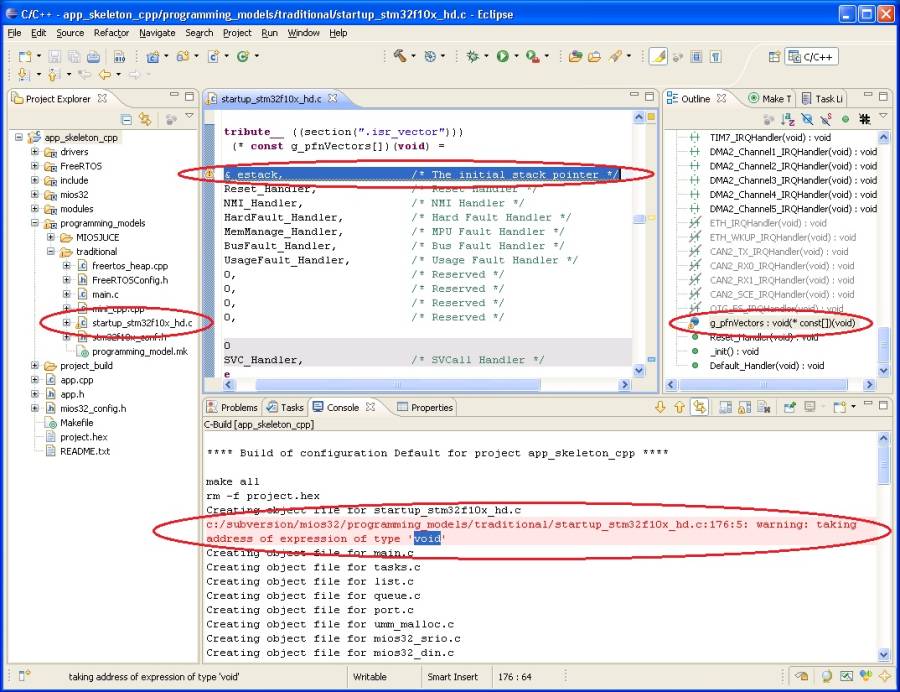Click the Debug bug icon
Image resolution: width=900 pixels, height=692 pixels.
tap(472, 57)
